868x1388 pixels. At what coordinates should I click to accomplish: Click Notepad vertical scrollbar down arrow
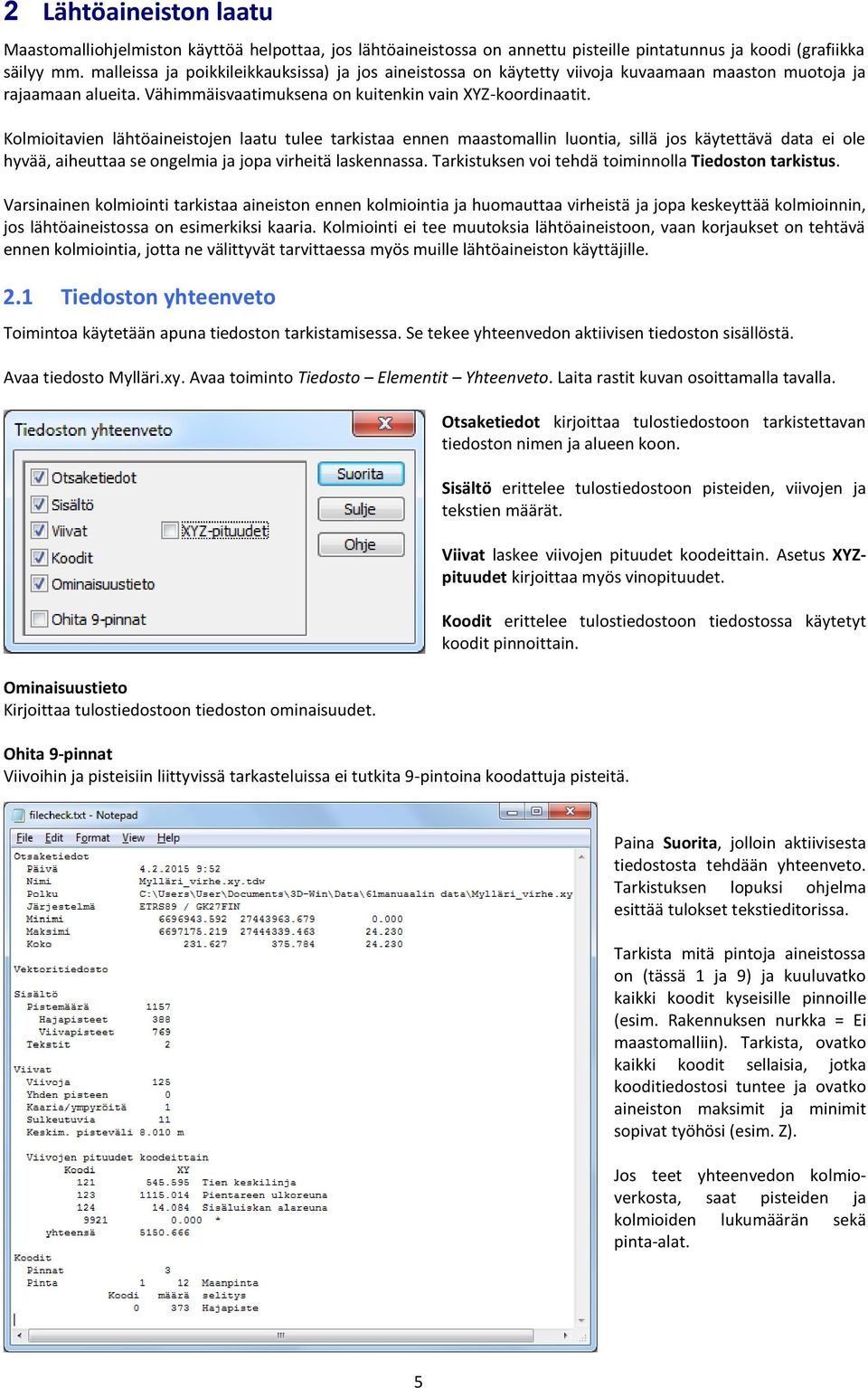click(x=581, y=1321)
